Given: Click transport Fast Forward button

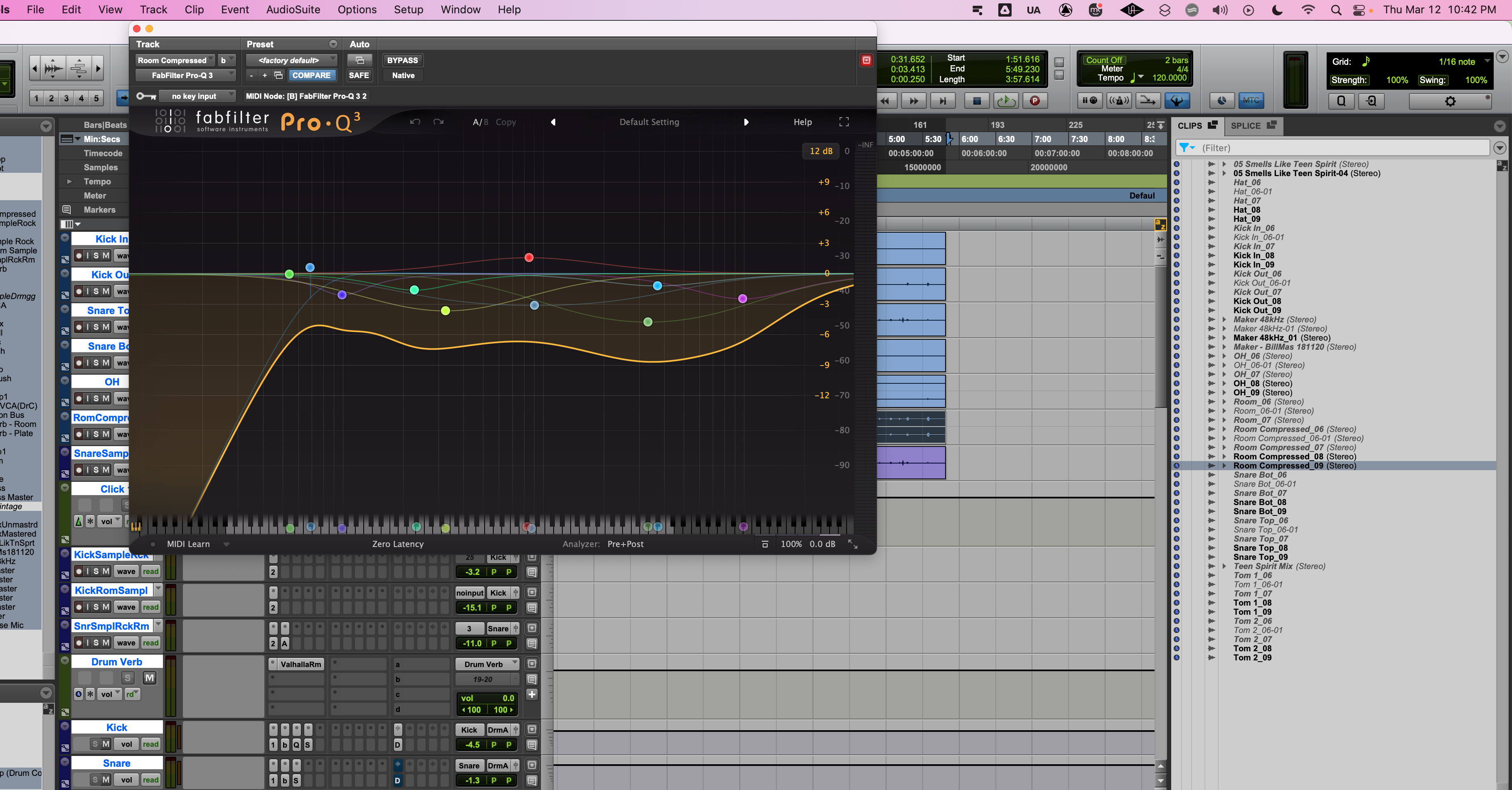Looking at the screenshot, I should pyautogui.click(x=914, y=101).
